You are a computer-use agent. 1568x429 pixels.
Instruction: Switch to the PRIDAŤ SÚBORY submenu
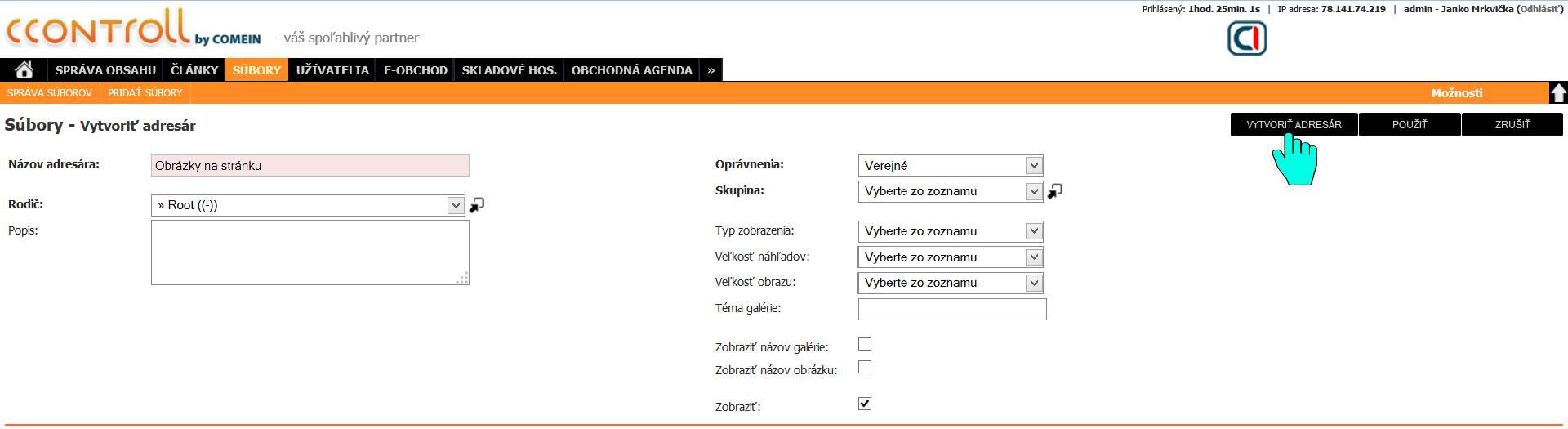point(145,93)
